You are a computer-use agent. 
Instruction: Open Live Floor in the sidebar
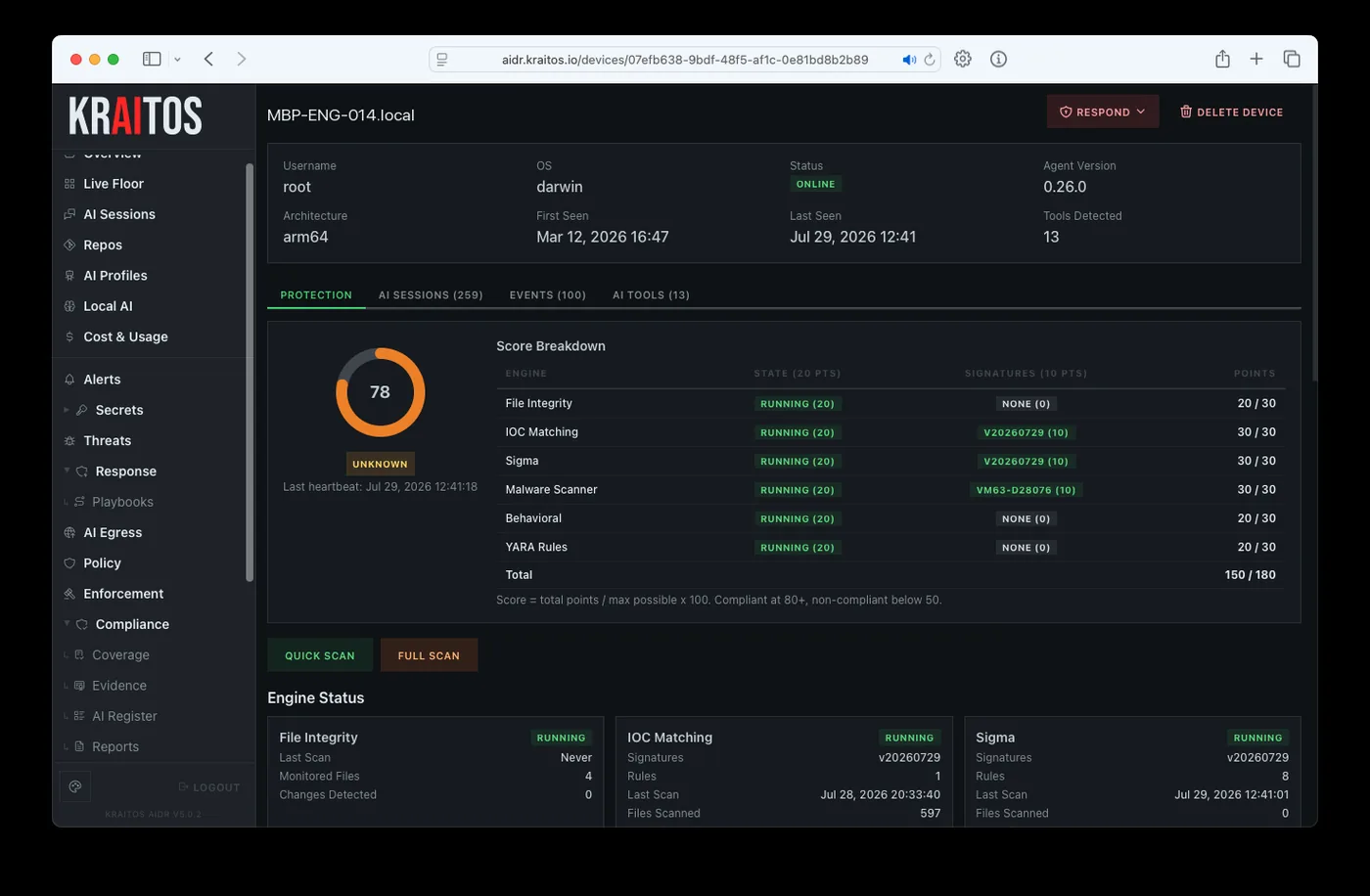click(114, 184)
